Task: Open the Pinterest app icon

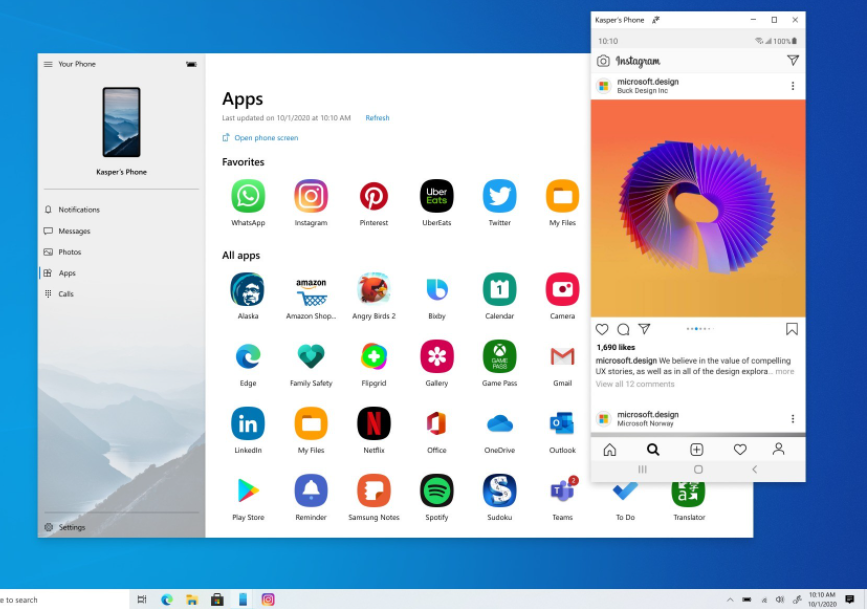Action: (374, 196)
